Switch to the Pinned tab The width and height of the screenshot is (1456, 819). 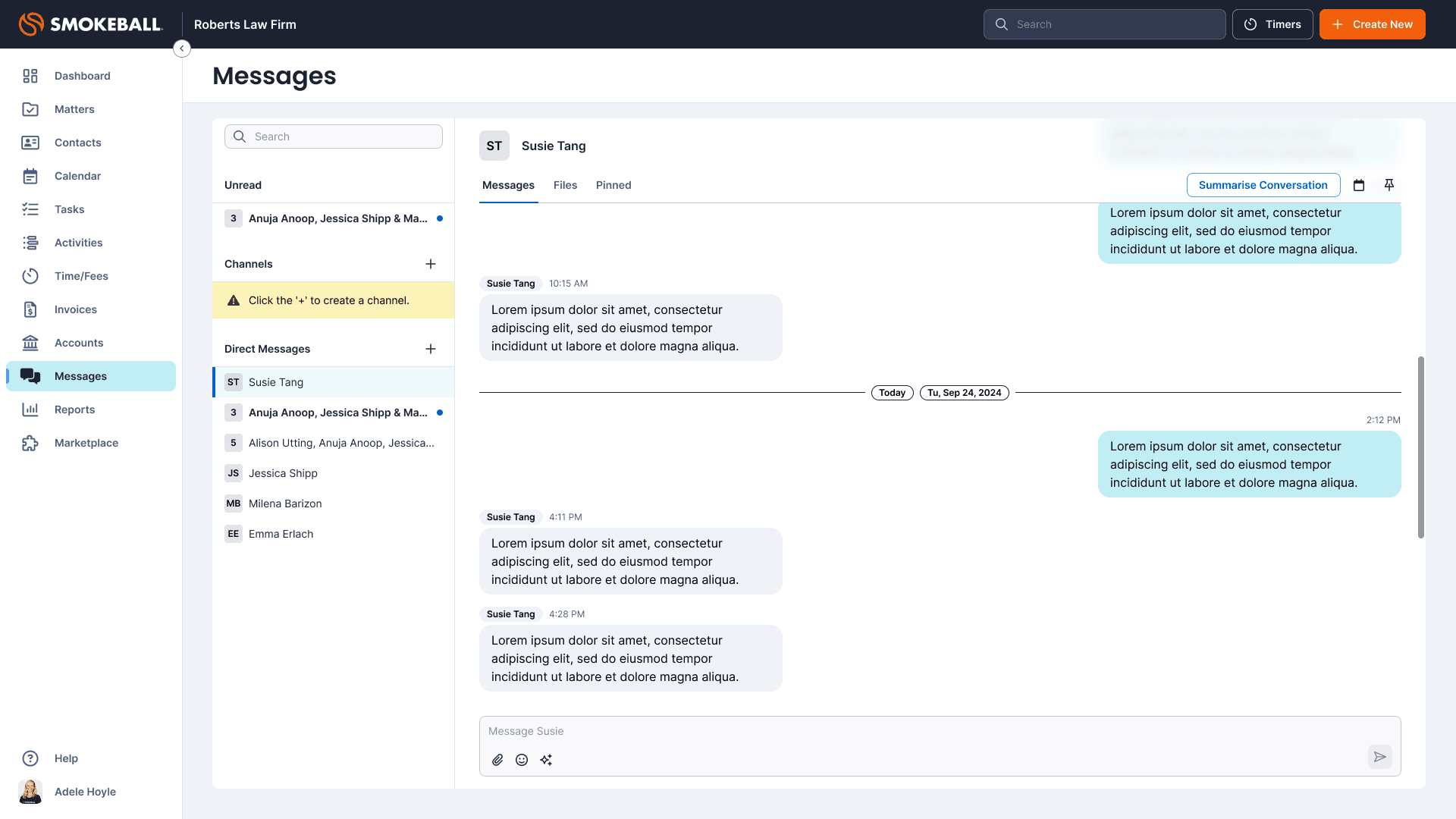point(613,185)
